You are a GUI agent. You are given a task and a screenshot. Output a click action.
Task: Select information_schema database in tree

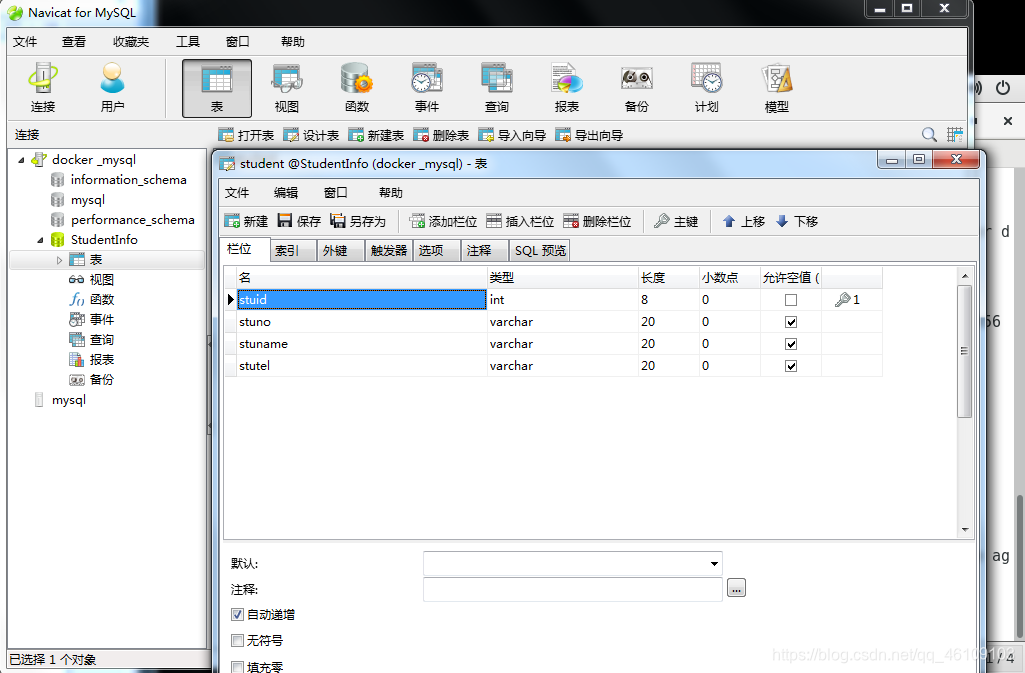point(128,180)
